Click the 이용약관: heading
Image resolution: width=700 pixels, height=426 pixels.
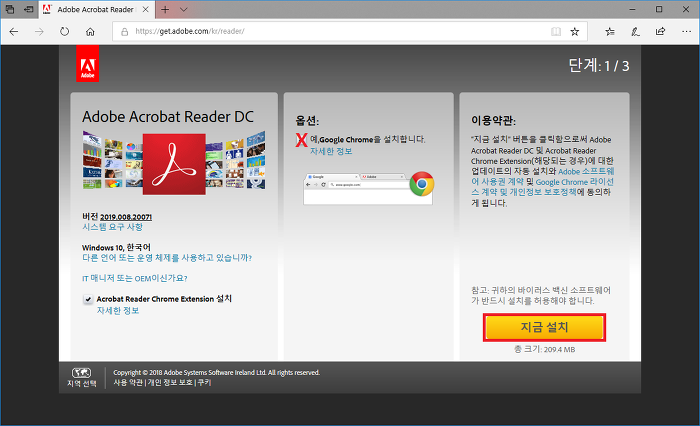tap(493, 121)
